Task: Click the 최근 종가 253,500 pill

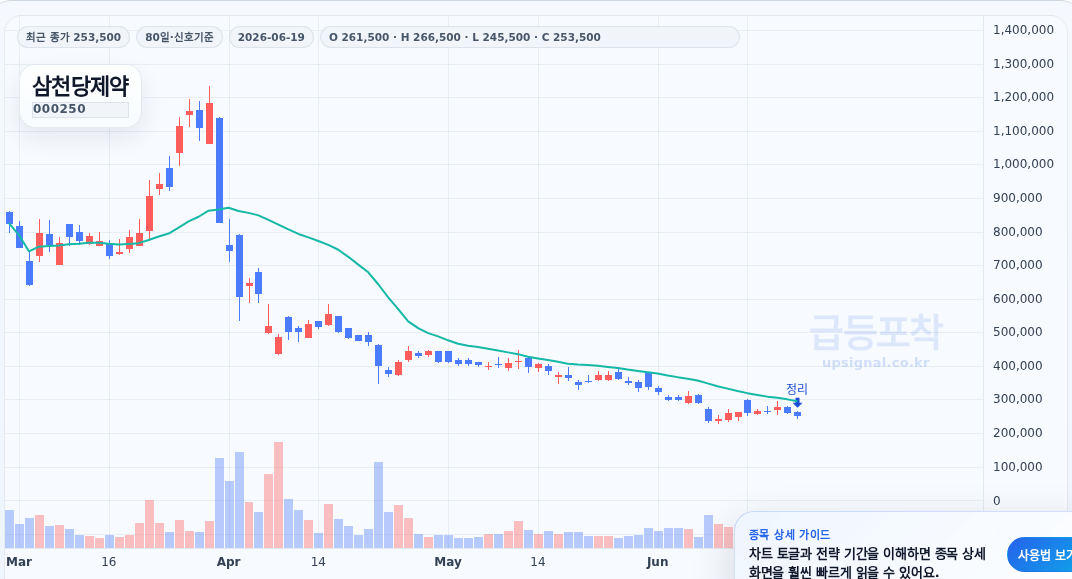Action: pyautogui.click(x=73, y=37)
